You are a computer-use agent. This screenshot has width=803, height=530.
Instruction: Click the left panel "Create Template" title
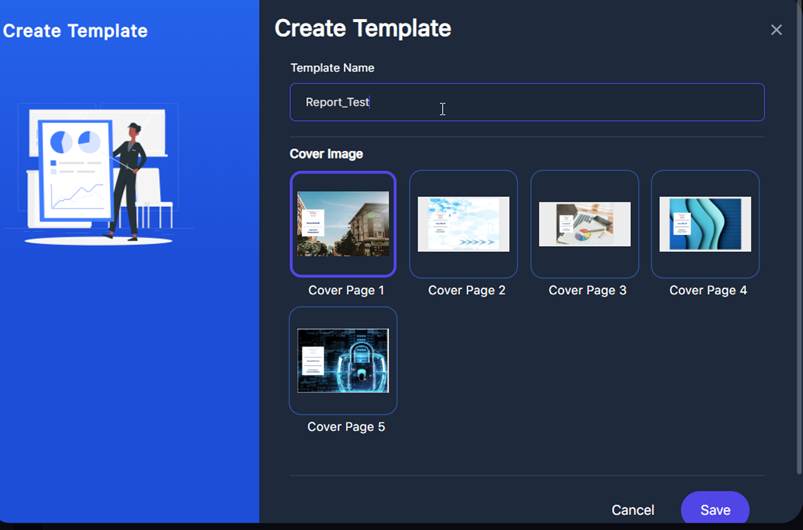point(75,31)
